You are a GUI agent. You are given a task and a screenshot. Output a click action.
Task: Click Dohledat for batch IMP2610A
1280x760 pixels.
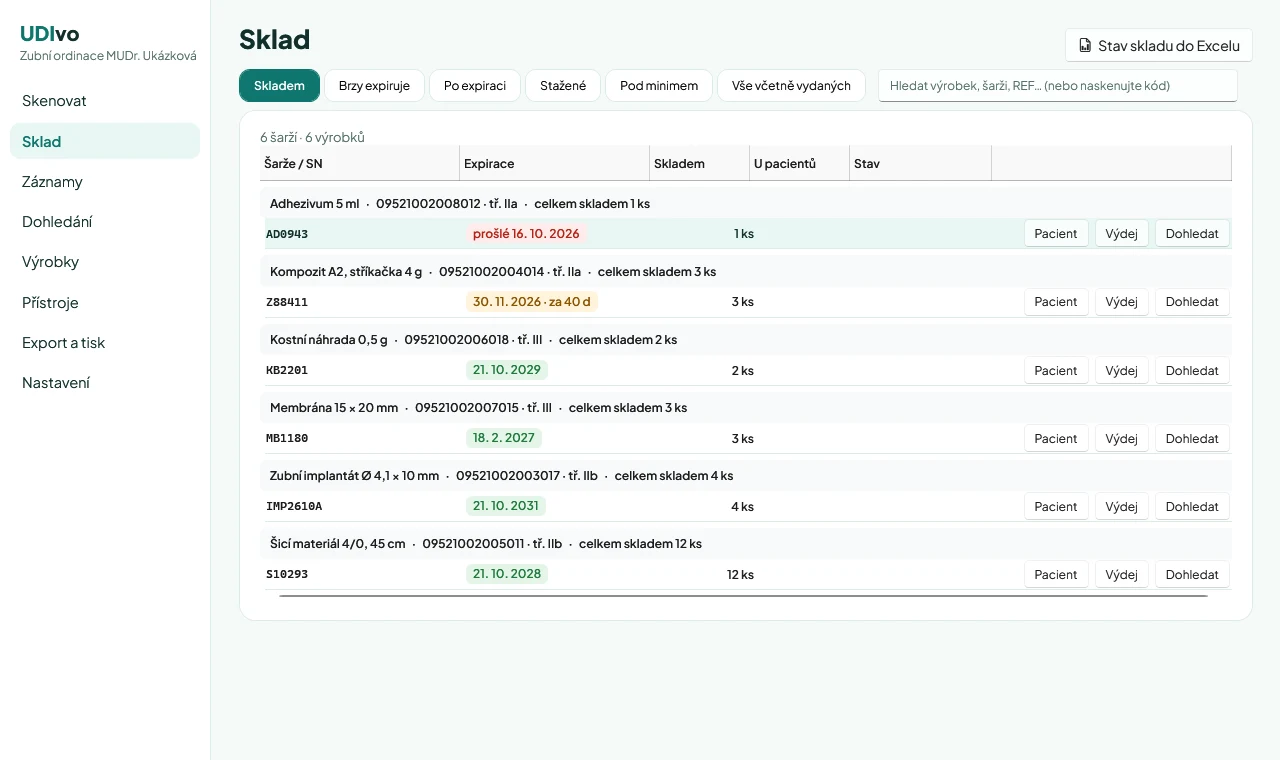[1192, 507]
